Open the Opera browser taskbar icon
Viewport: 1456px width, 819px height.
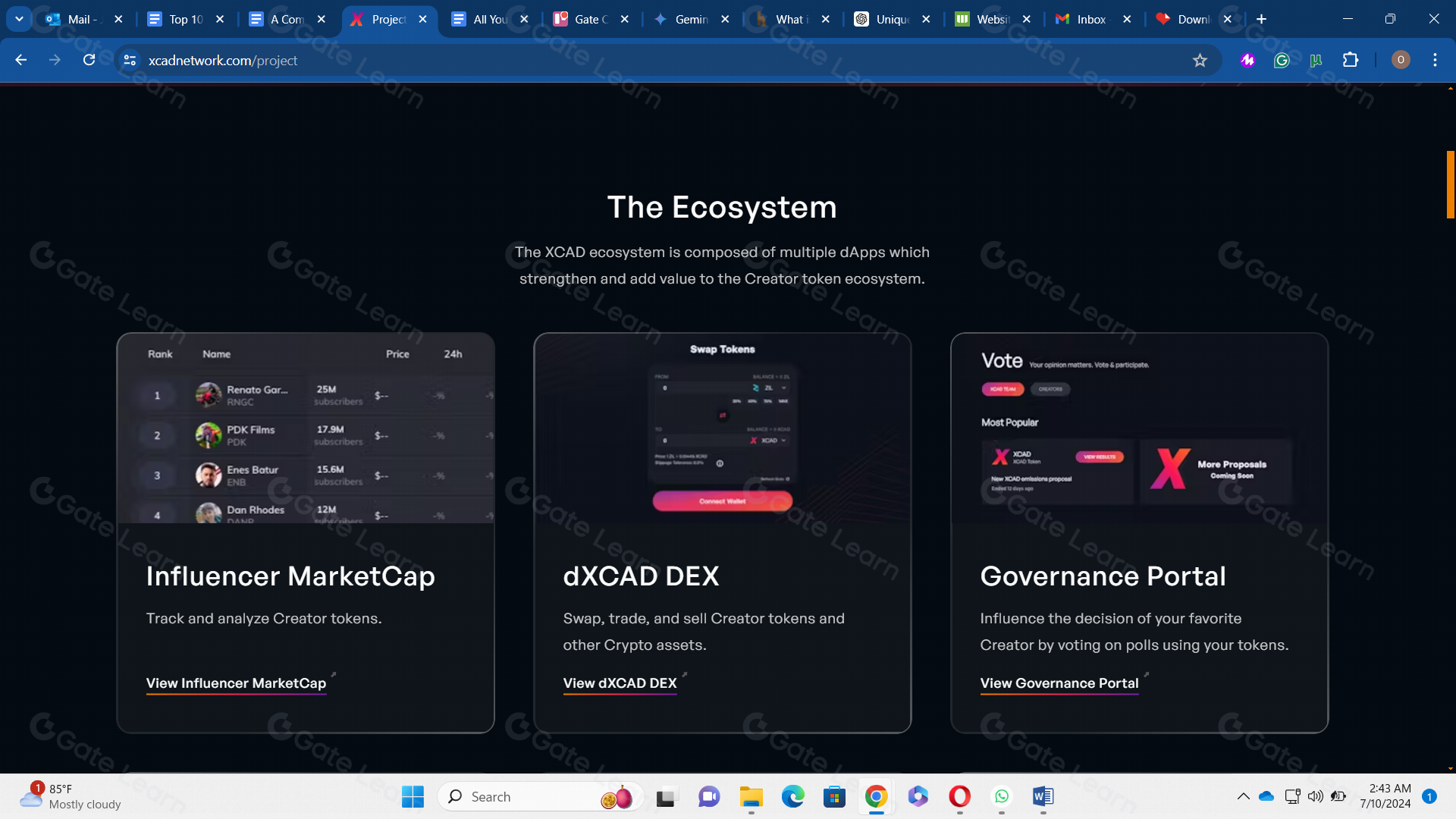tap(959, 796)
